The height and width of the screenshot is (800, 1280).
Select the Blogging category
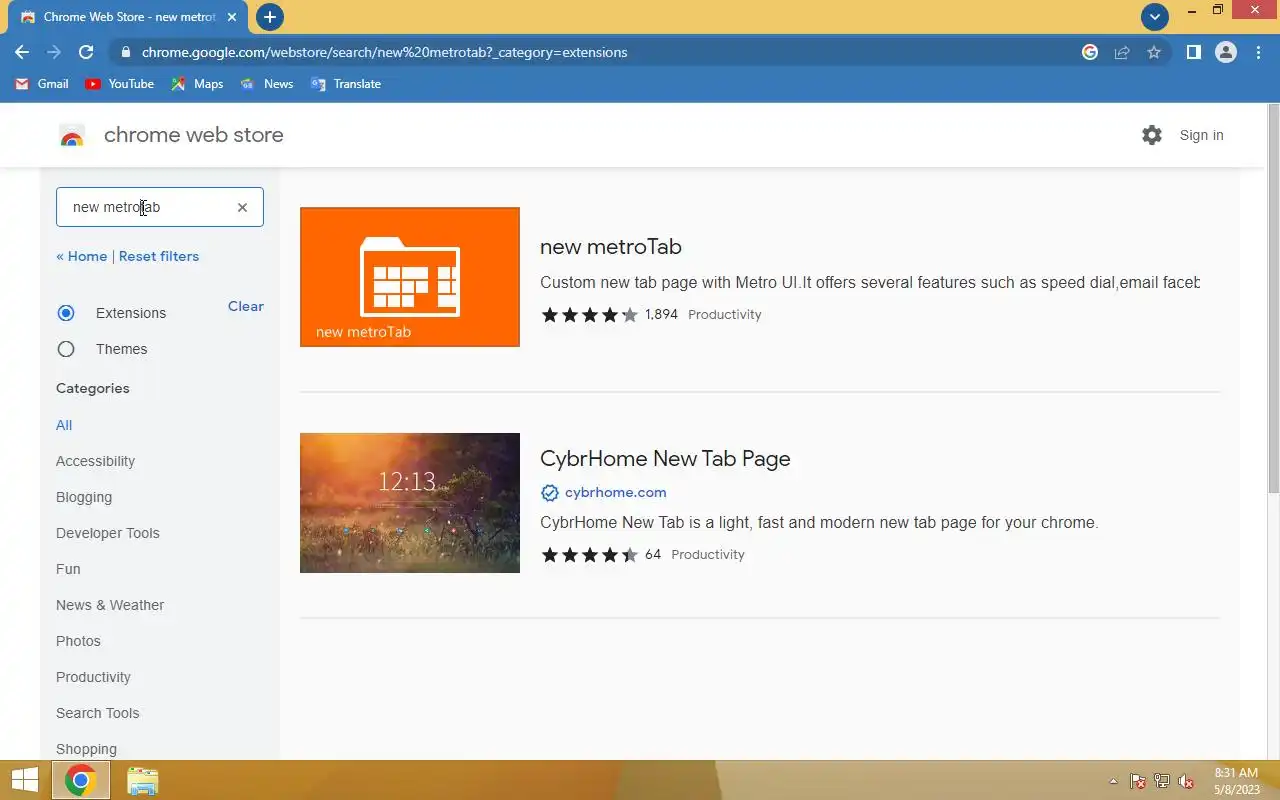point(84,497)
